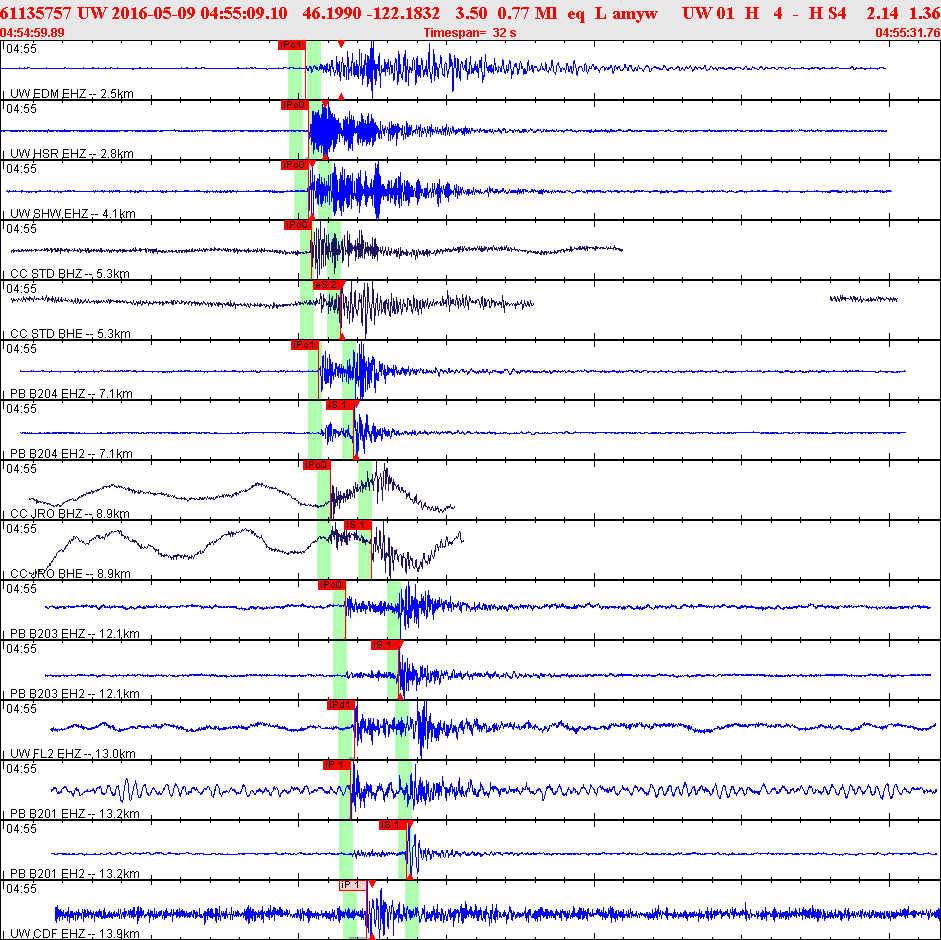
Task: Click the iPc0 pick marker on UW HSR EHZ
Action: (295, 105)
